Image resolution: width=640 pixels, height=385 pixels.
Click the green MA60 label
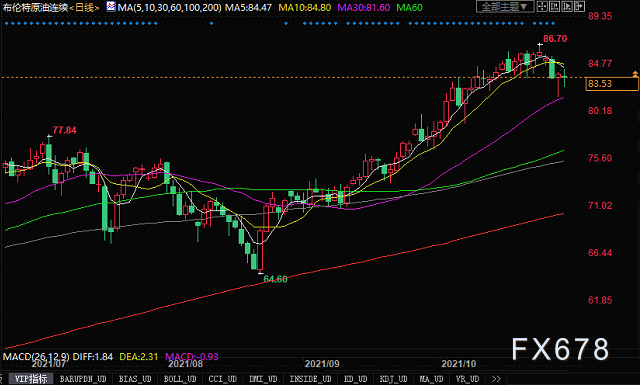(x=410, y=7)
